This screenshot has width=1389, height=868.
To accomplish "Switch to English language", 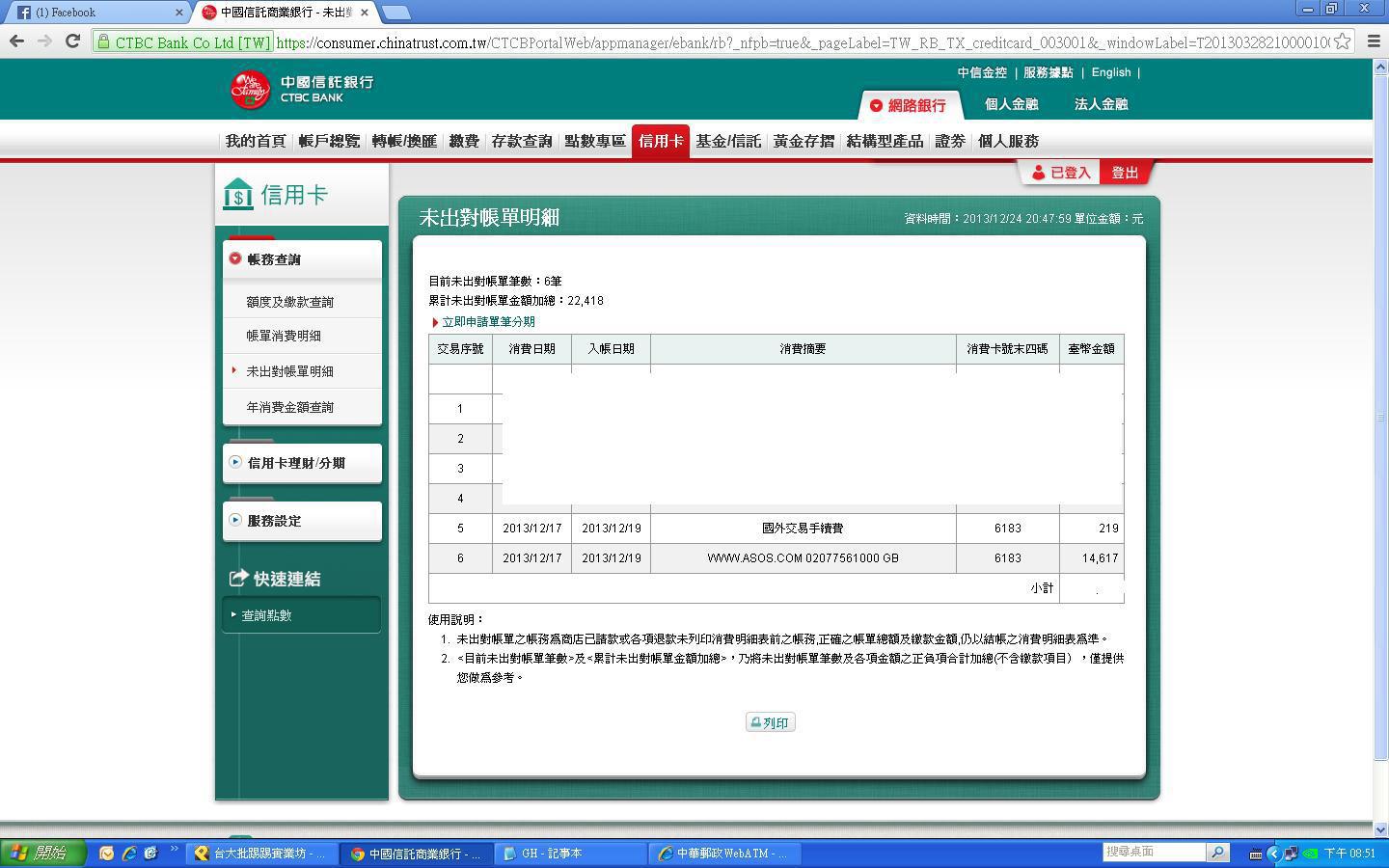I will point(1110,72).
